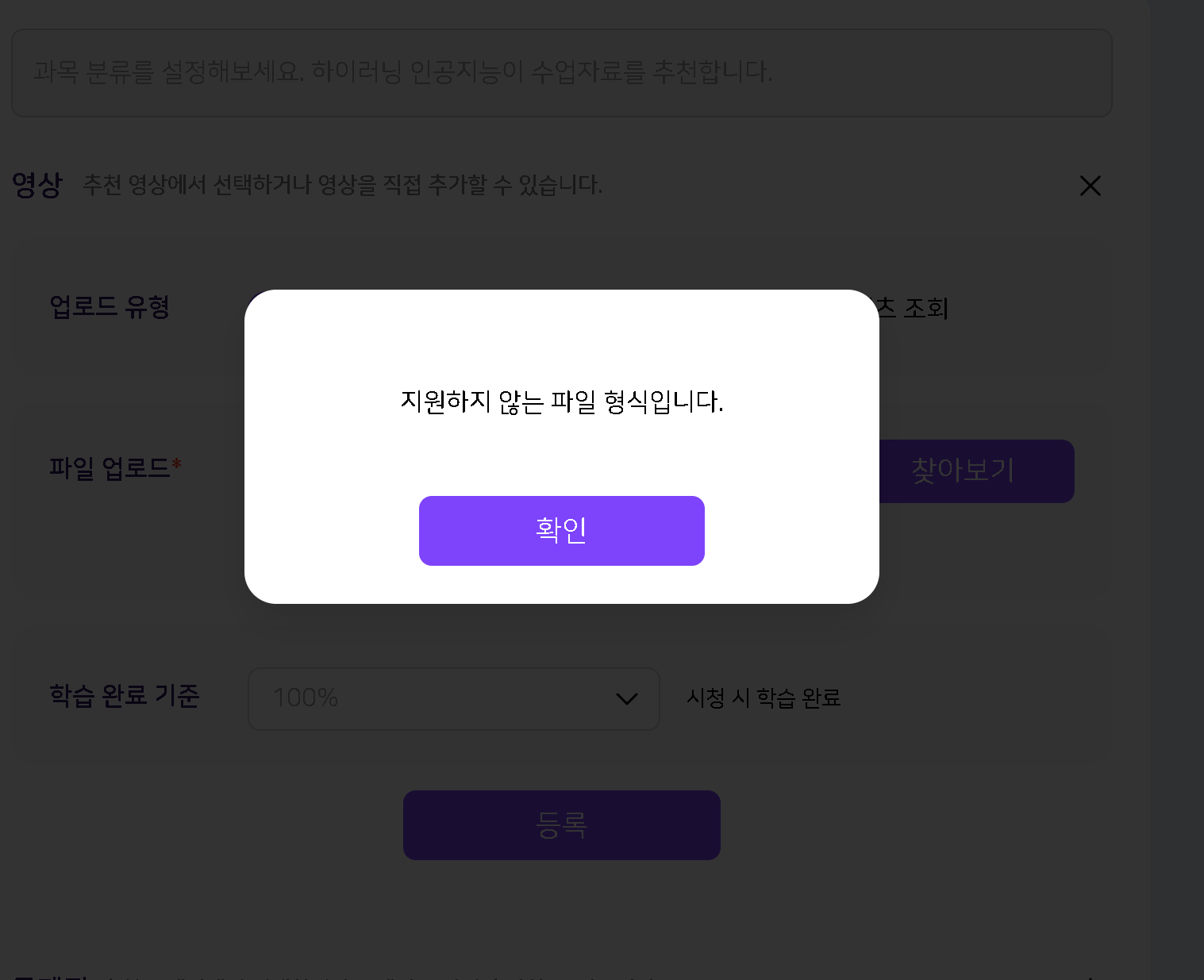Image resolution: width=1204 pixels, height=980 pixels.
Task: Click the 추천 영상에서 선택하거나 description text
Action: pyautogui.click(x=342, y=185)
